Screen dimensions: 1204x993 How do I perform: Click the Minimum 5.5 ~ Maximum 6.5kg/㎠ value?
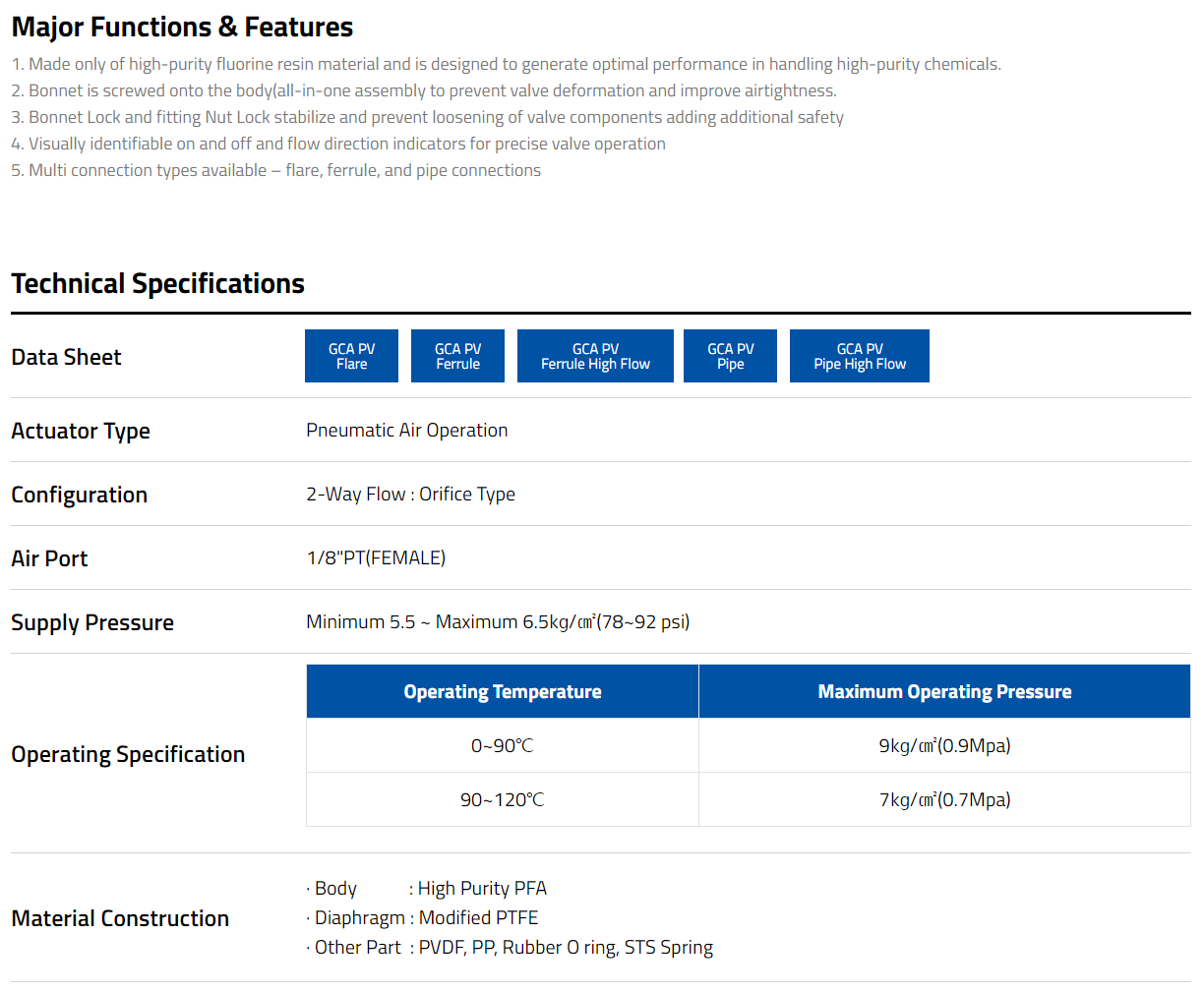[498, 621]
